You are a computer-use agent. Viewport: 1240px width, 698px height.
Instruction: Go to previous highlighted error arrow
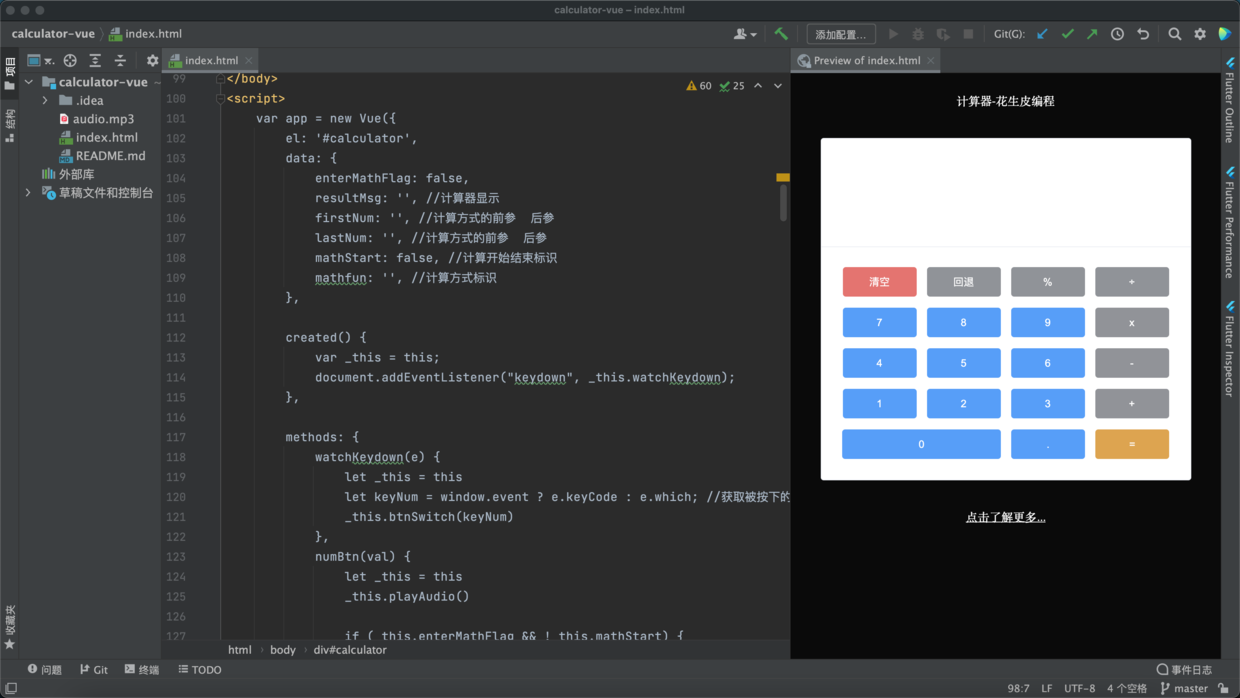758,86
